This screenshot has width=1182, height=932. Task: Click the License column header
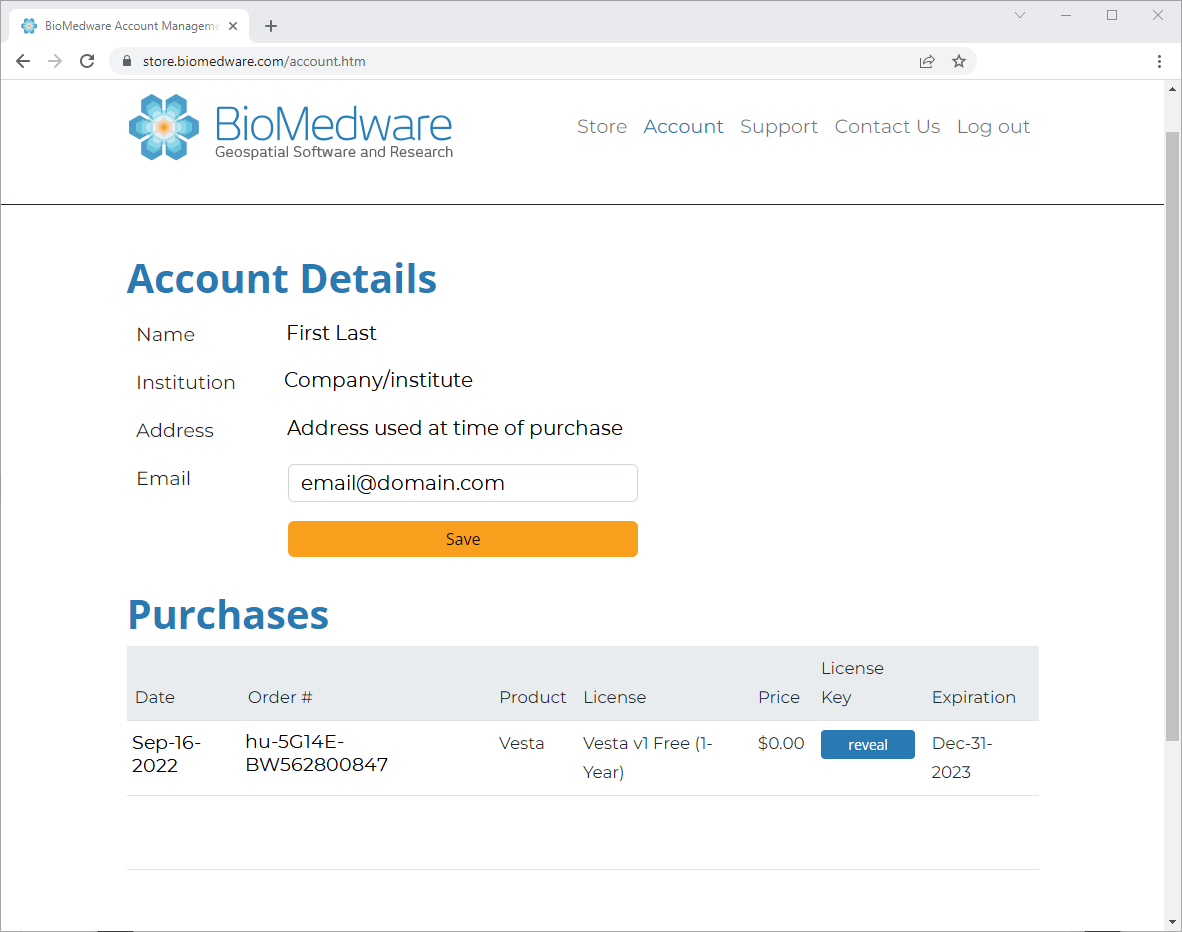click(614, 697)
